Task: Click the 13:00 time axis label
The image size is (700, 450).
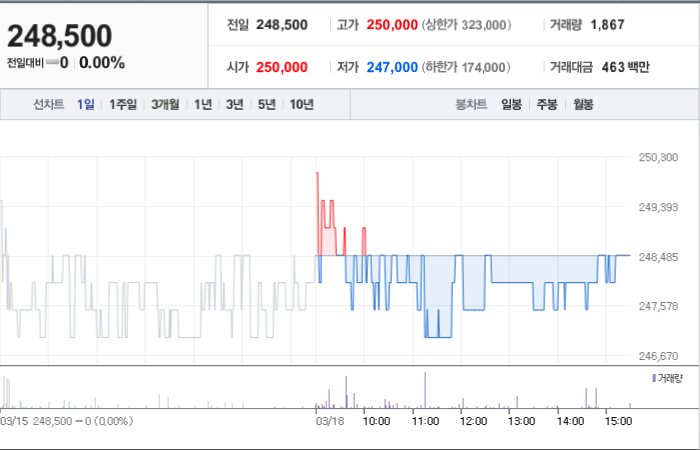Action: pos(521,421)
